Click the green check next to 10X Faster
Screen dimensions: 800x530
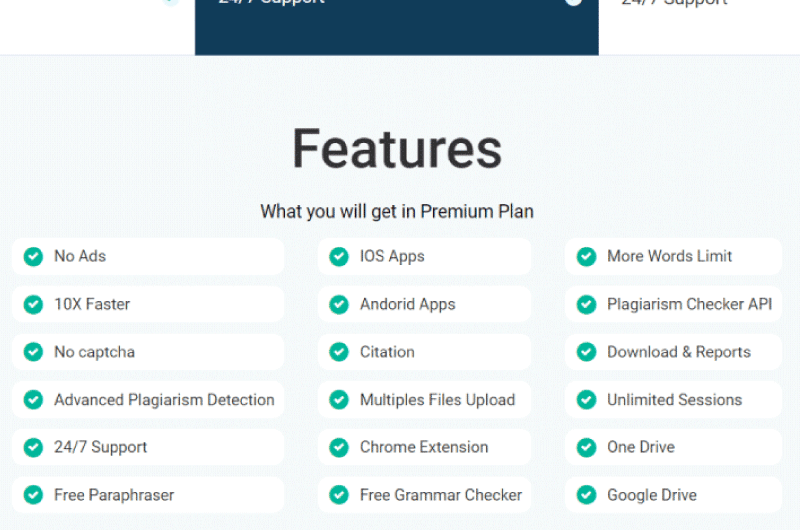(x=33, y=305)
